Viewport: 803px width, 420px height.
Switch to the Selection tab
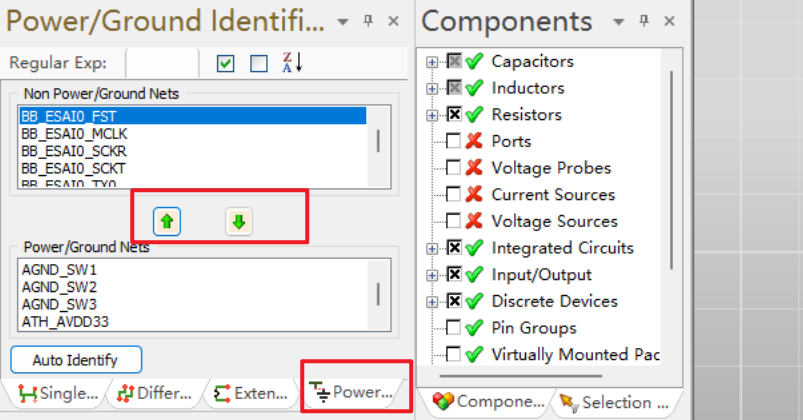617,403
